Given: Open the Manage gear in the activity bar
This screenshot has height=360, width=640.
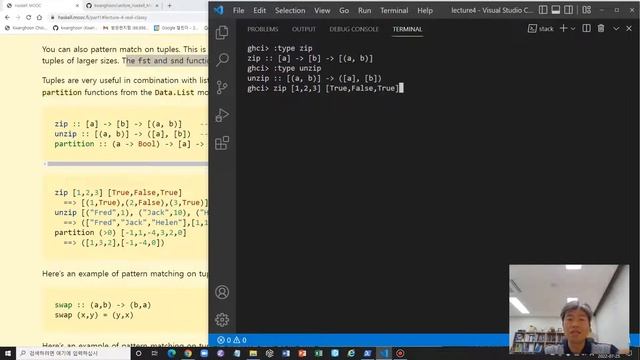Looking at the screenshot, I should (x=222, y=320).
